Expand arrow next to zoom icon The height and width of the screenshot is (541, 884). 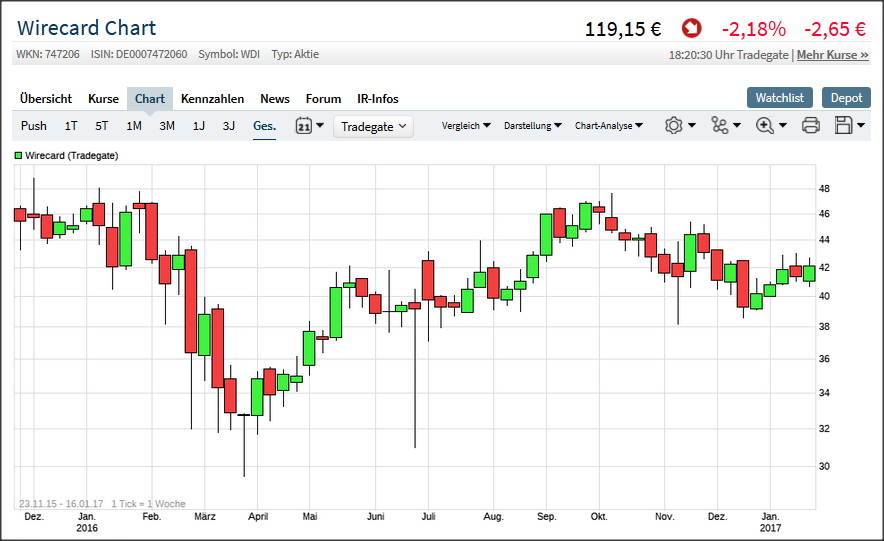point(783,125)
